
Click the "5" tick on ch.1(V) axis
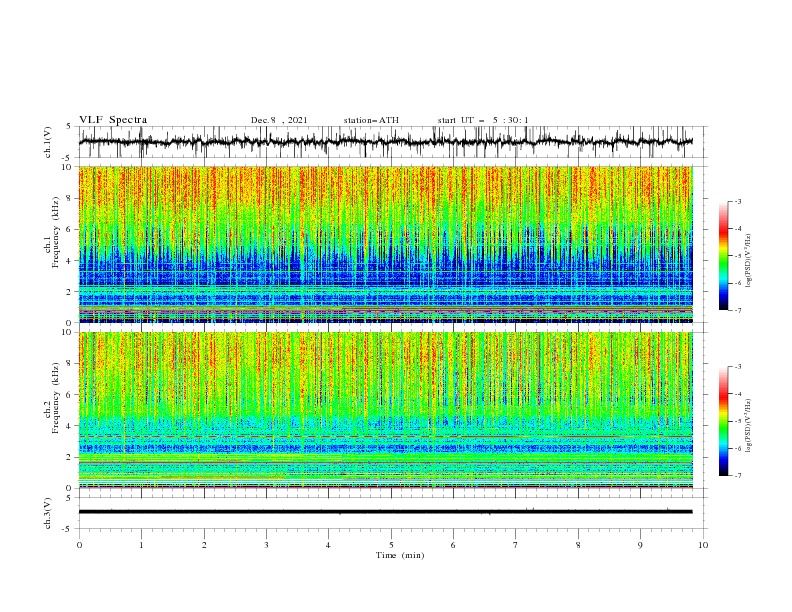pyautogui.click(x=69, y=127)
